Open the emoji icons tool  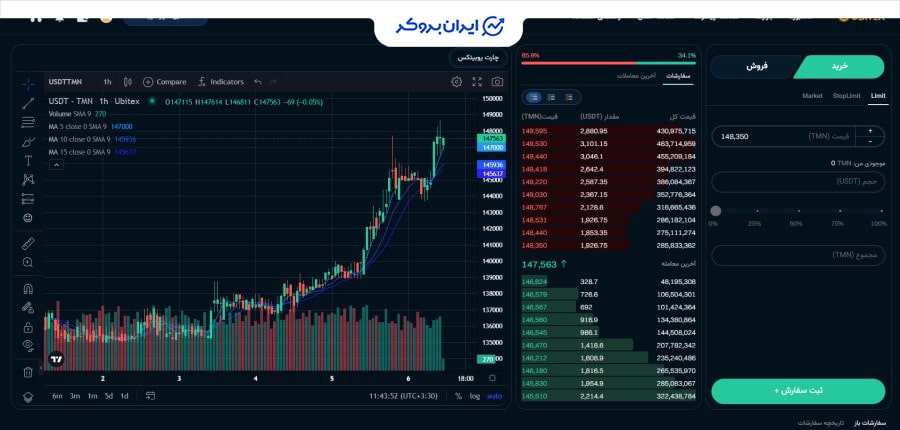(x=28, y=218)
